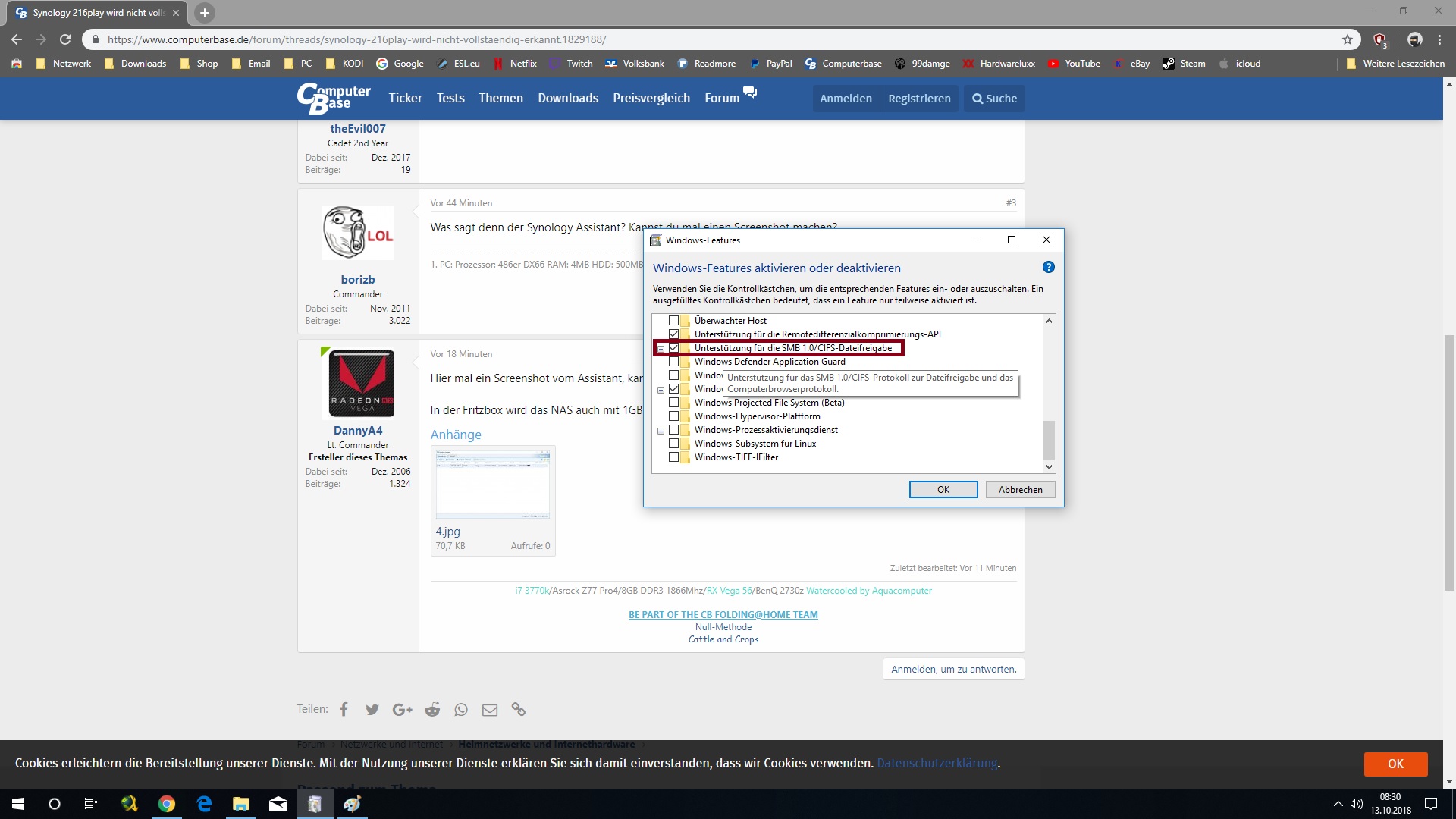Toggle the Überwachter Host checkbox
The width and height of the screenshot is (1456, 819).
pyautogui.click(x=673, y=321)
